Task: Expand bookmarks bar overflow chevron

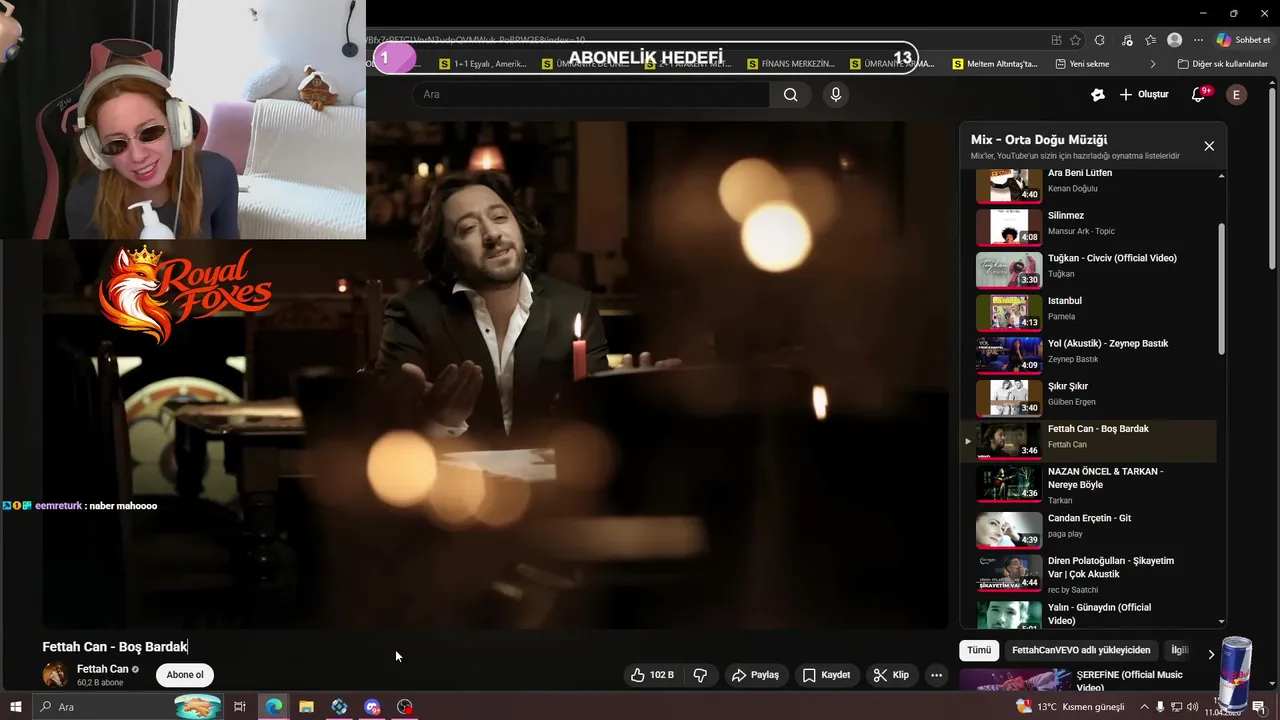Action: click(x=1153, y=64)
